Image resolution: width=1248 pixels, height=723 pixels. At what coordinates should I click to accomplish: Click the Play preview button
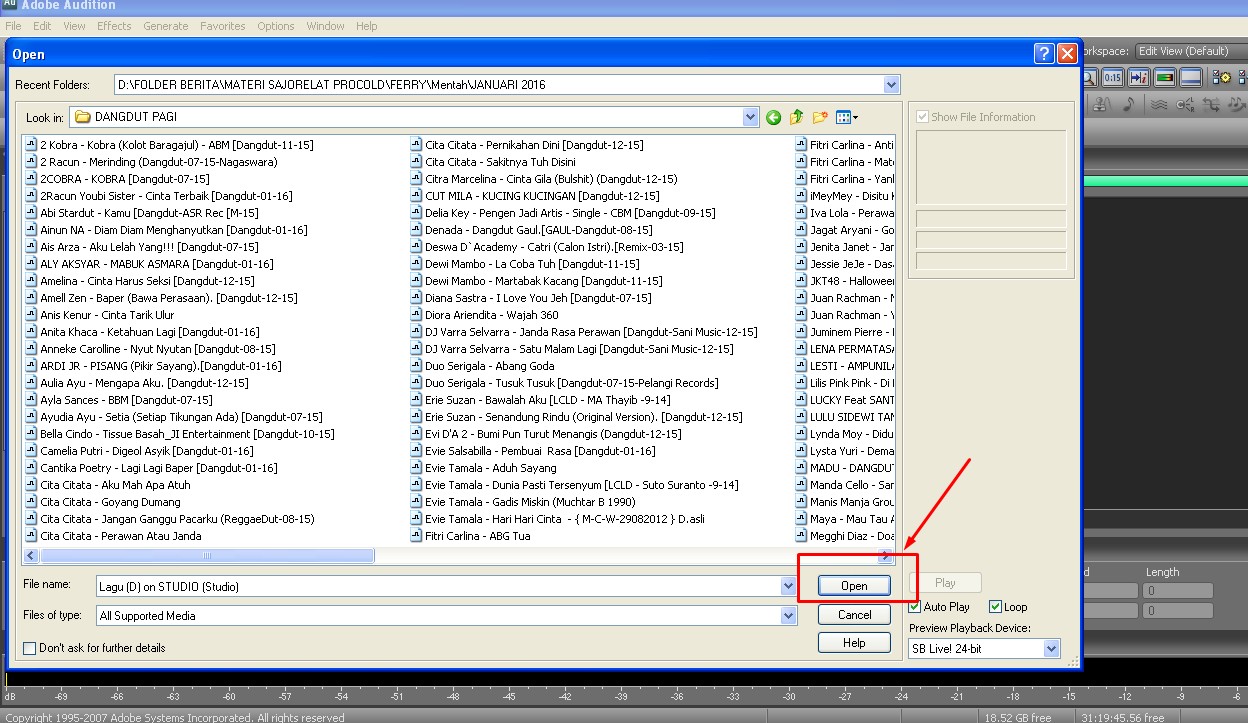(x=945, y=583)
